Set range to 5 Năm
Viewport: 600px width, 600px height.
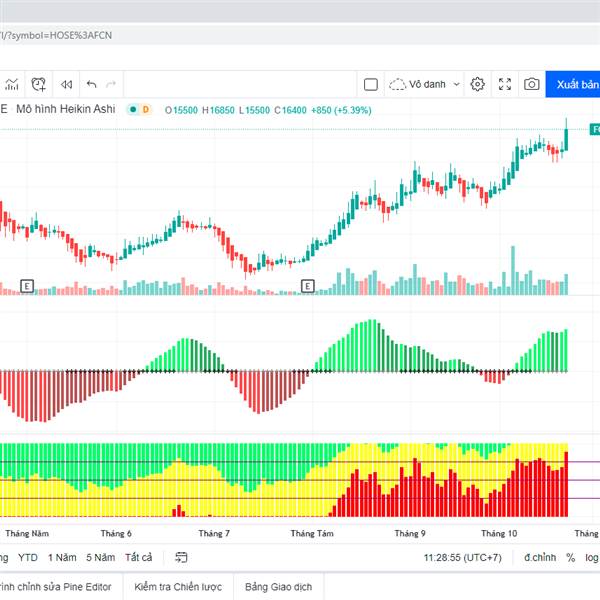[x=100, y=558]
